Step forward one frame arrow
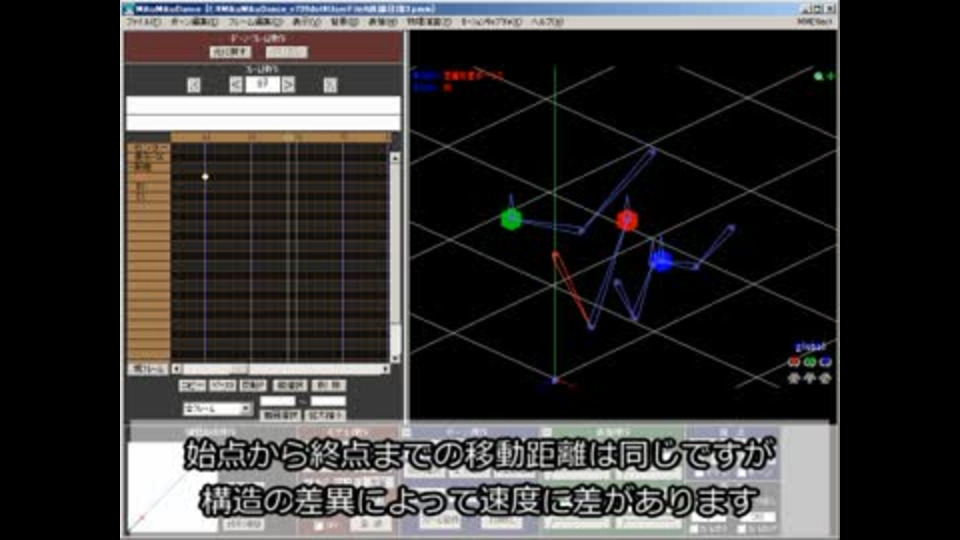960x540 pixels. click(x=288, y=85)
